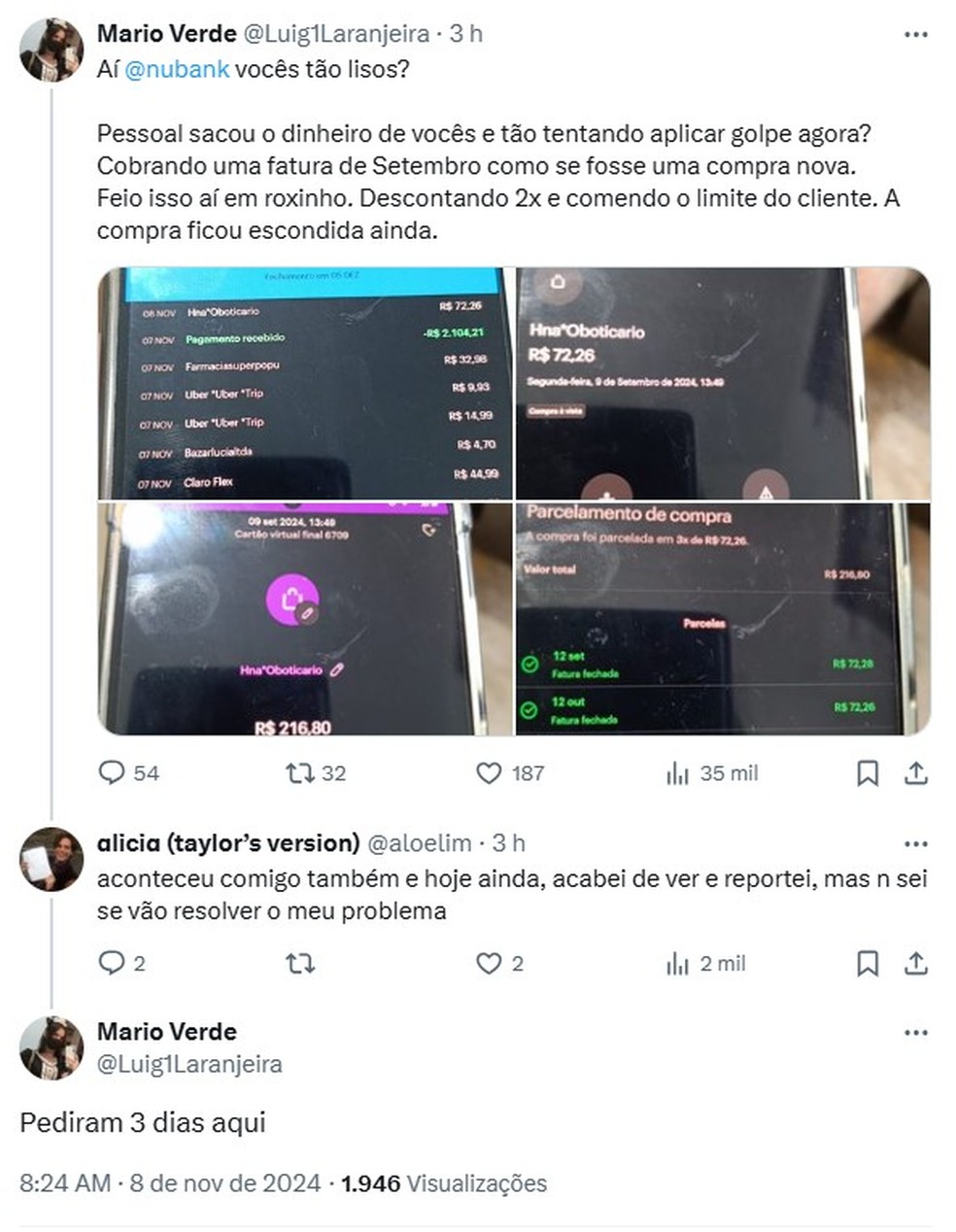Repost alicia's reply

300,964
